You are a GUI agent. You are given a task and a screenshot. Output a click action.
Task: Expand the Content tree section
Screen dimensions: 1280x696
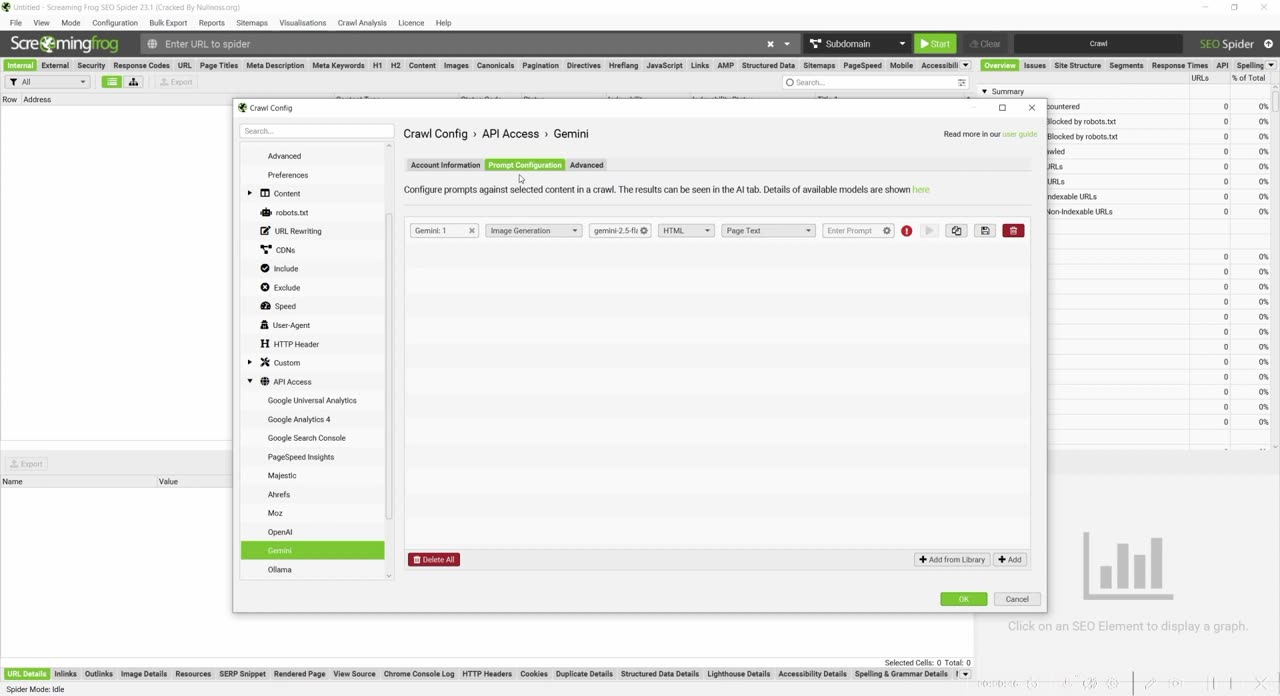(250, 194)
